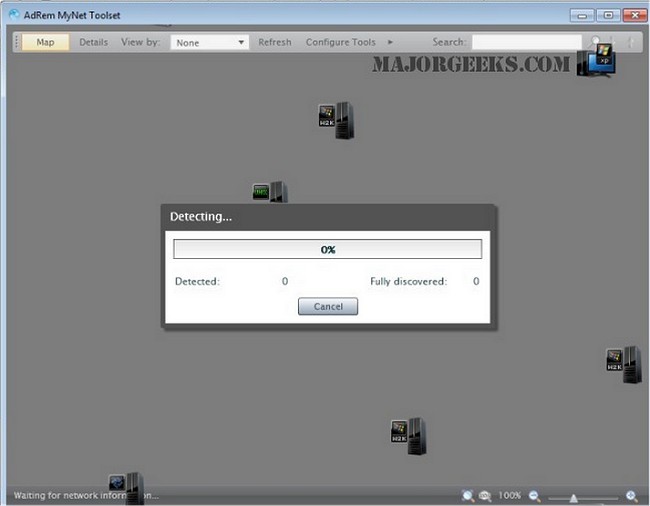
Task: Click the search-down arrow icon
Action: [x=613, y=42]
